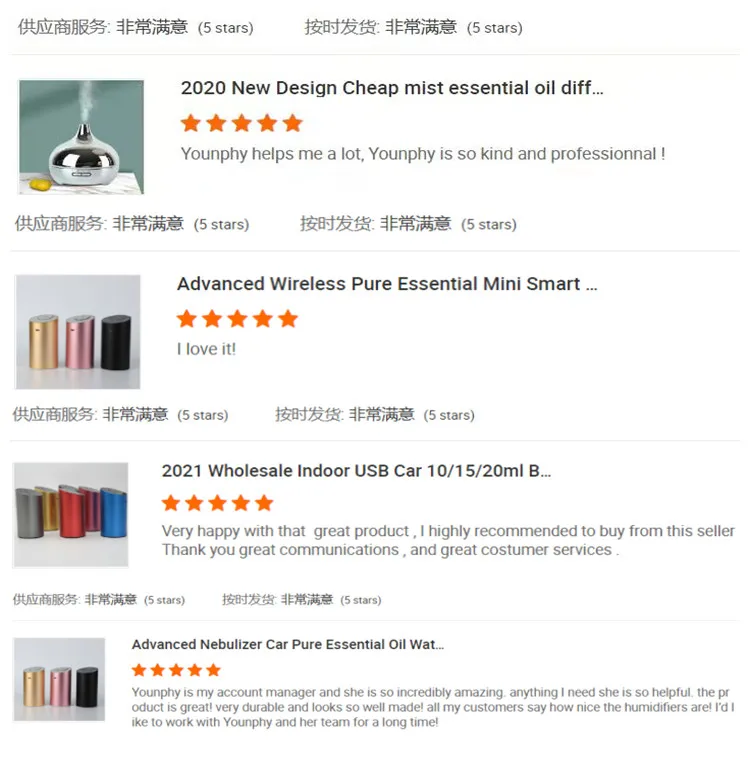Click 按时发货 rating below 2021 Wholesale review
Screen dimensions: 750x760
point(302,600)
